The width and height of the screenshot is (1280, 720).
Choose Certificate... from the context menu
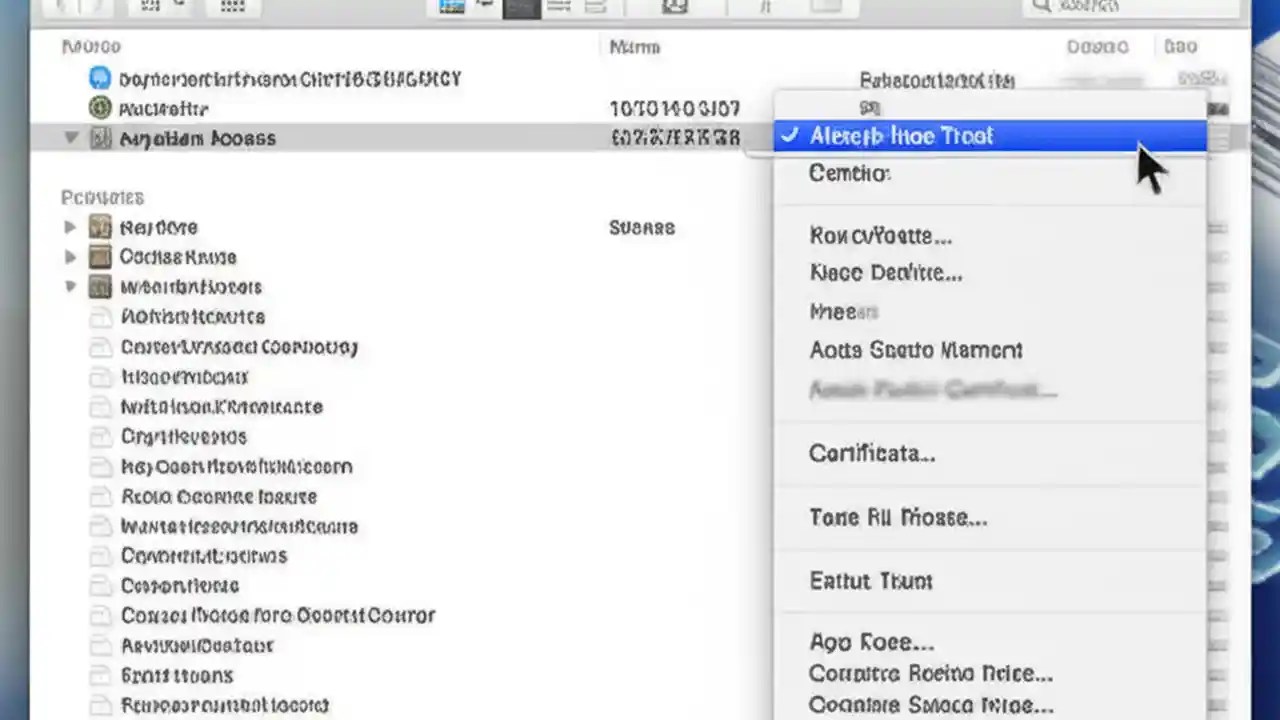click(872, 453)
